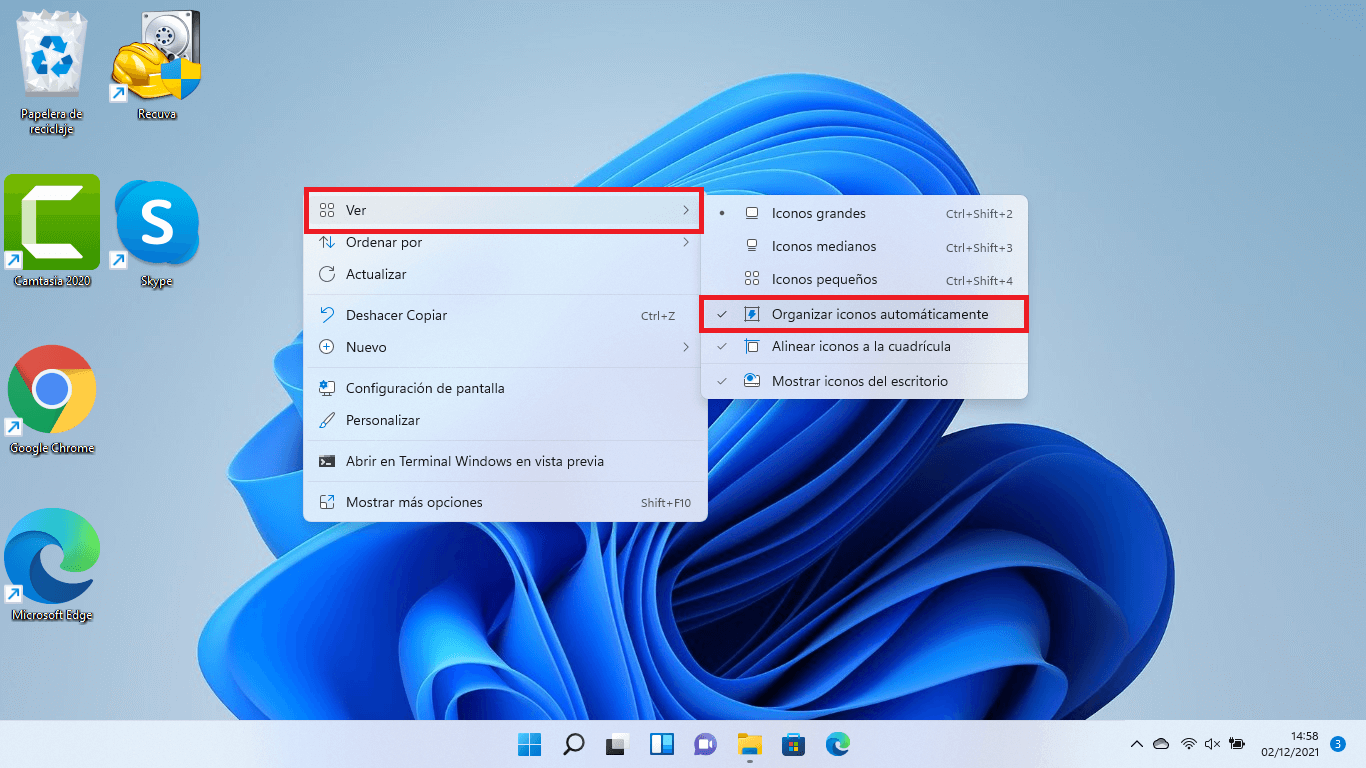
Task: Toggle Mostrar iconos del escritorio
Action: point(864,381)
